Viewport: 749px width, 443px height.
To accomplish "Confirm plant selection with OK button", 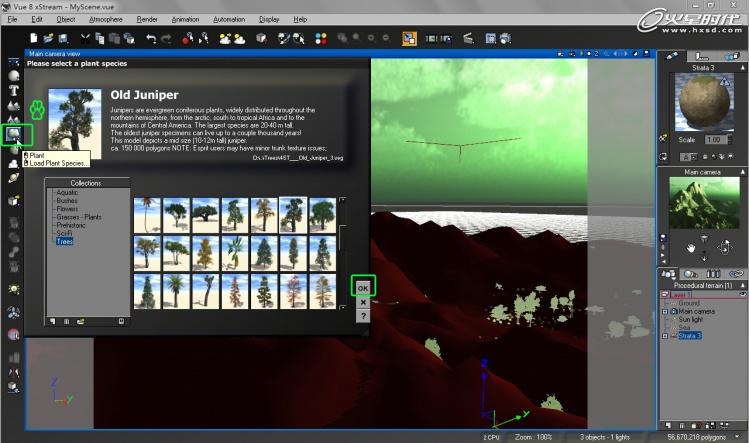I will click(363, 288).
